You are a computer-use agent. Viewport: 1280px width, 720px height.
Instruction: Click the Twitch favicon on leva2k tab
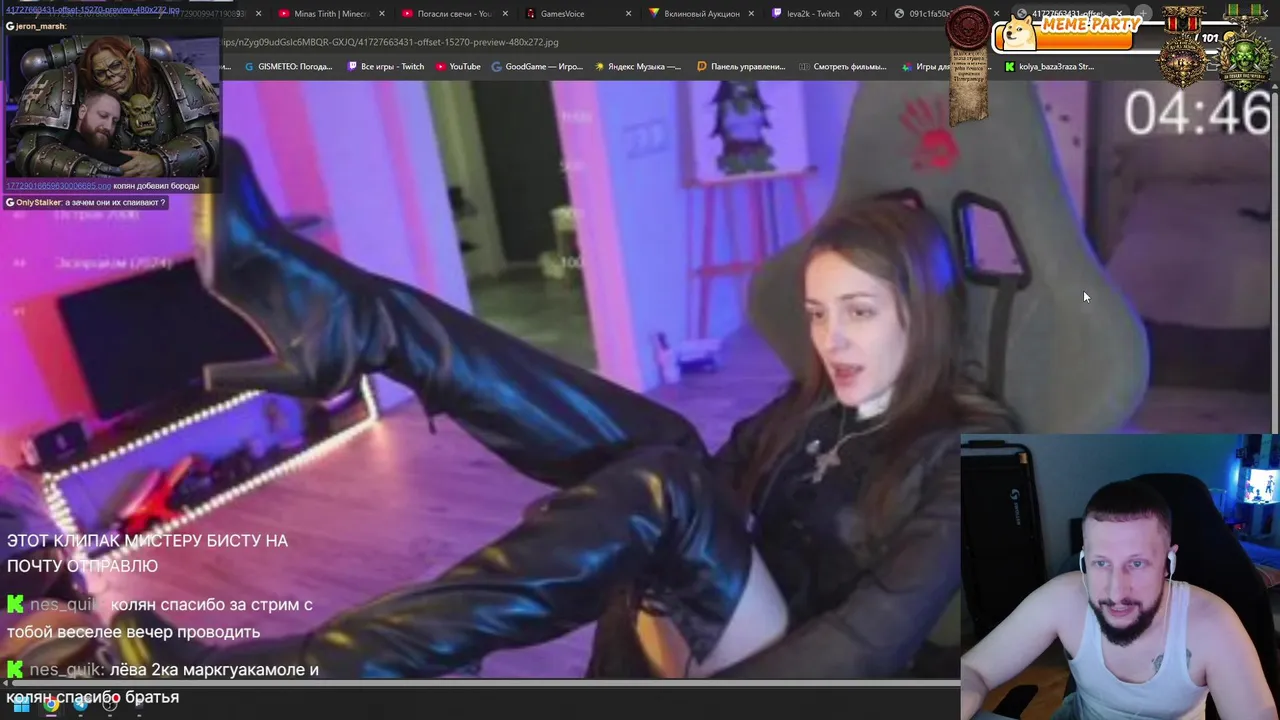point(777,14)
